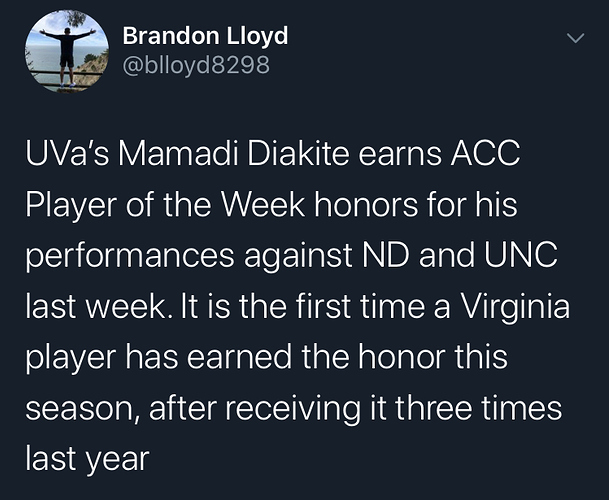Click the Brandon Lloyd display name

click(x=204, y=36)
